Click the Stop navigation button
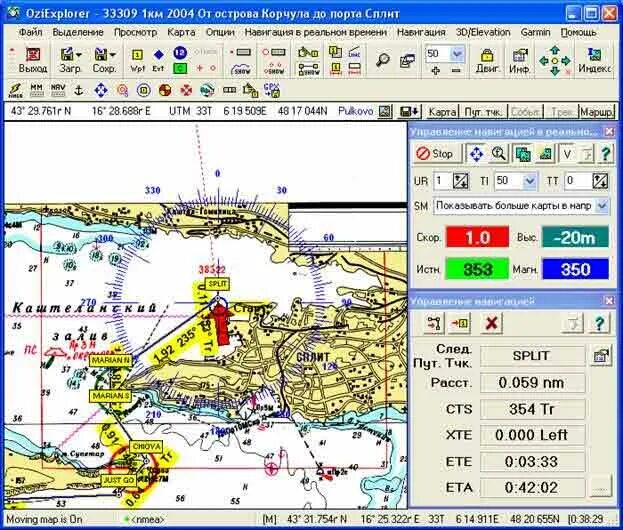623x530 pixels. pyautogui.click(x=437, y=154)
